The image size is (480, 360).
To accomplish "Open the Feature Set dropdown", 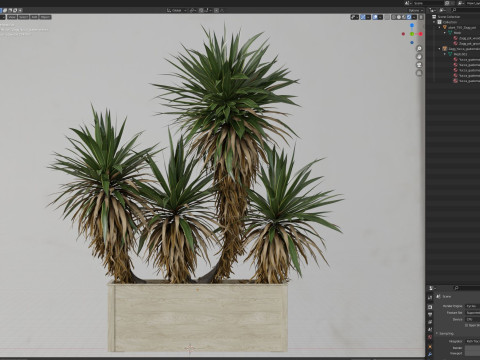I will 473,313.
